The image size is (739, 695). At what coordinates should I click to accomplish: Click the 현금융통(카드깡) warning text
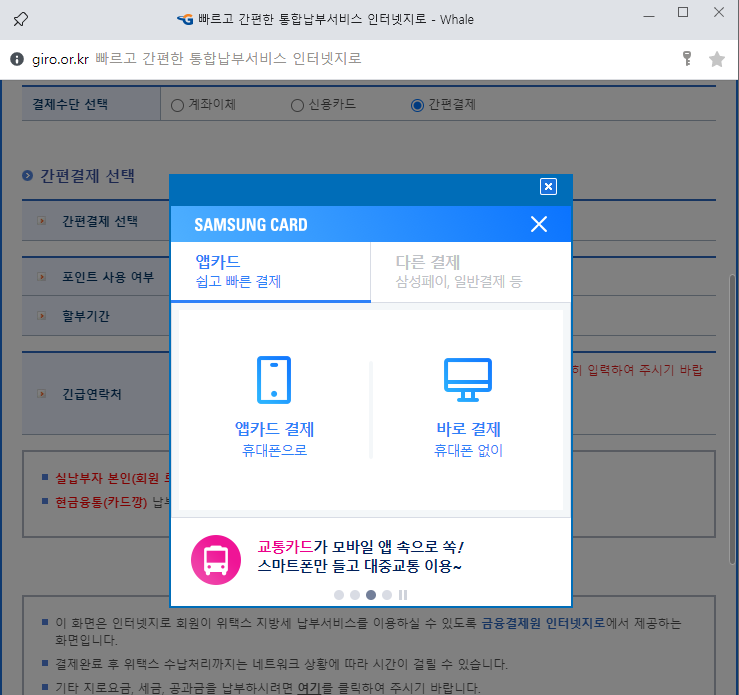pos(101,502)
